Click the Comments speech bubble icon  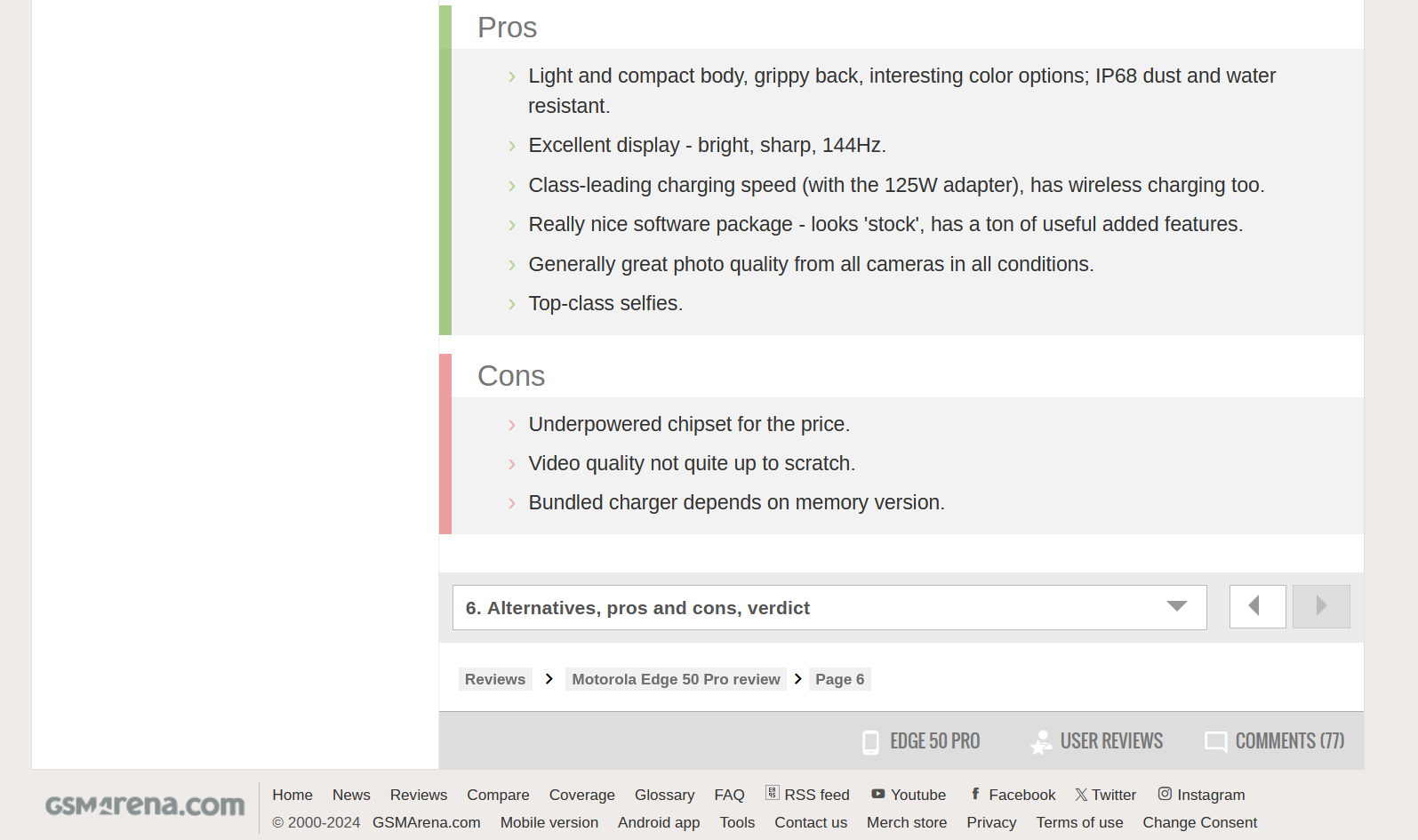1215,742
